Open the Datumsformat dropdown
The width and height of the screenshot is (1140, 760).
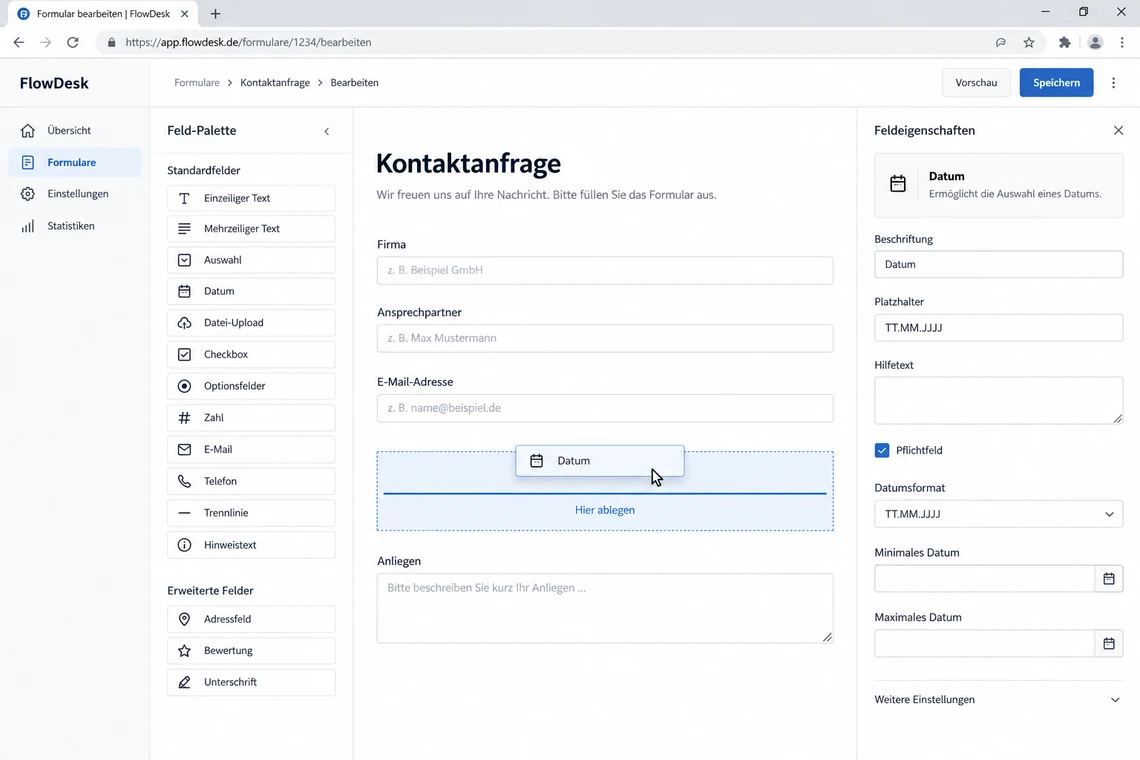[998, 514]
